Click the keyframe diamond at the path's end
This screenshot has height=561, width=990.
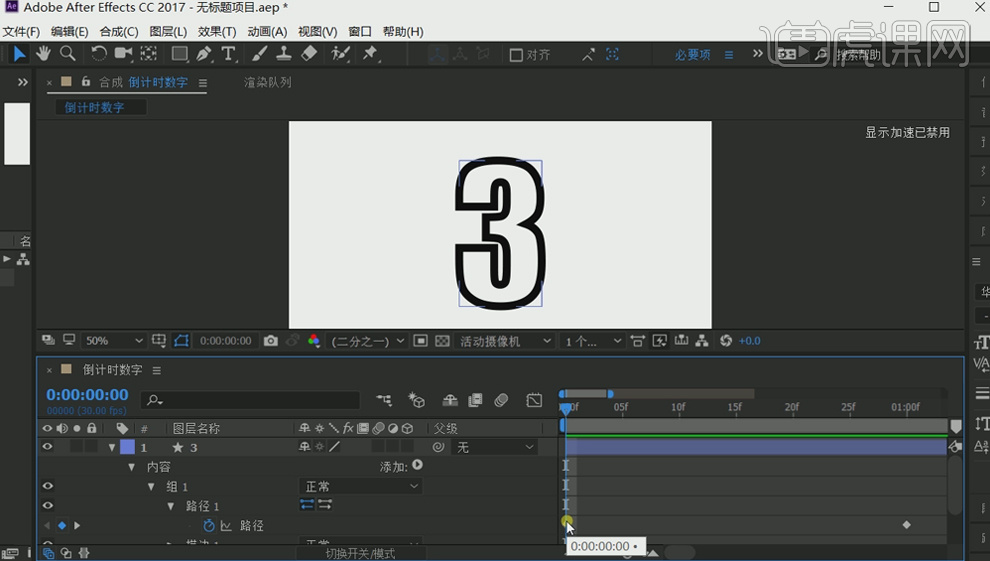[907, 525]
